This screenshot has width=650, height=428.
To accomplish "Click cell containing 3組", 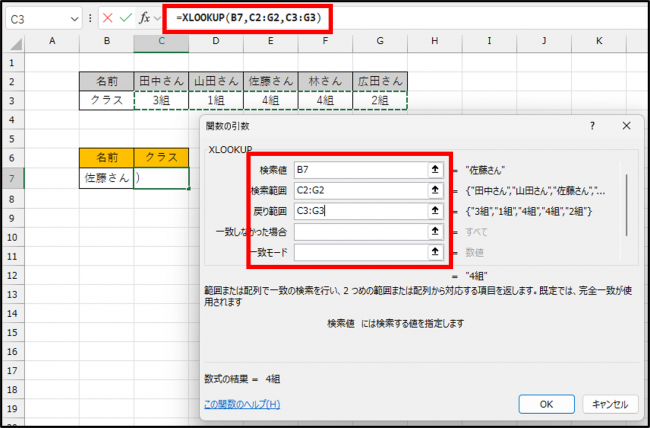I will pyautogui.click(x=161, y=100).
